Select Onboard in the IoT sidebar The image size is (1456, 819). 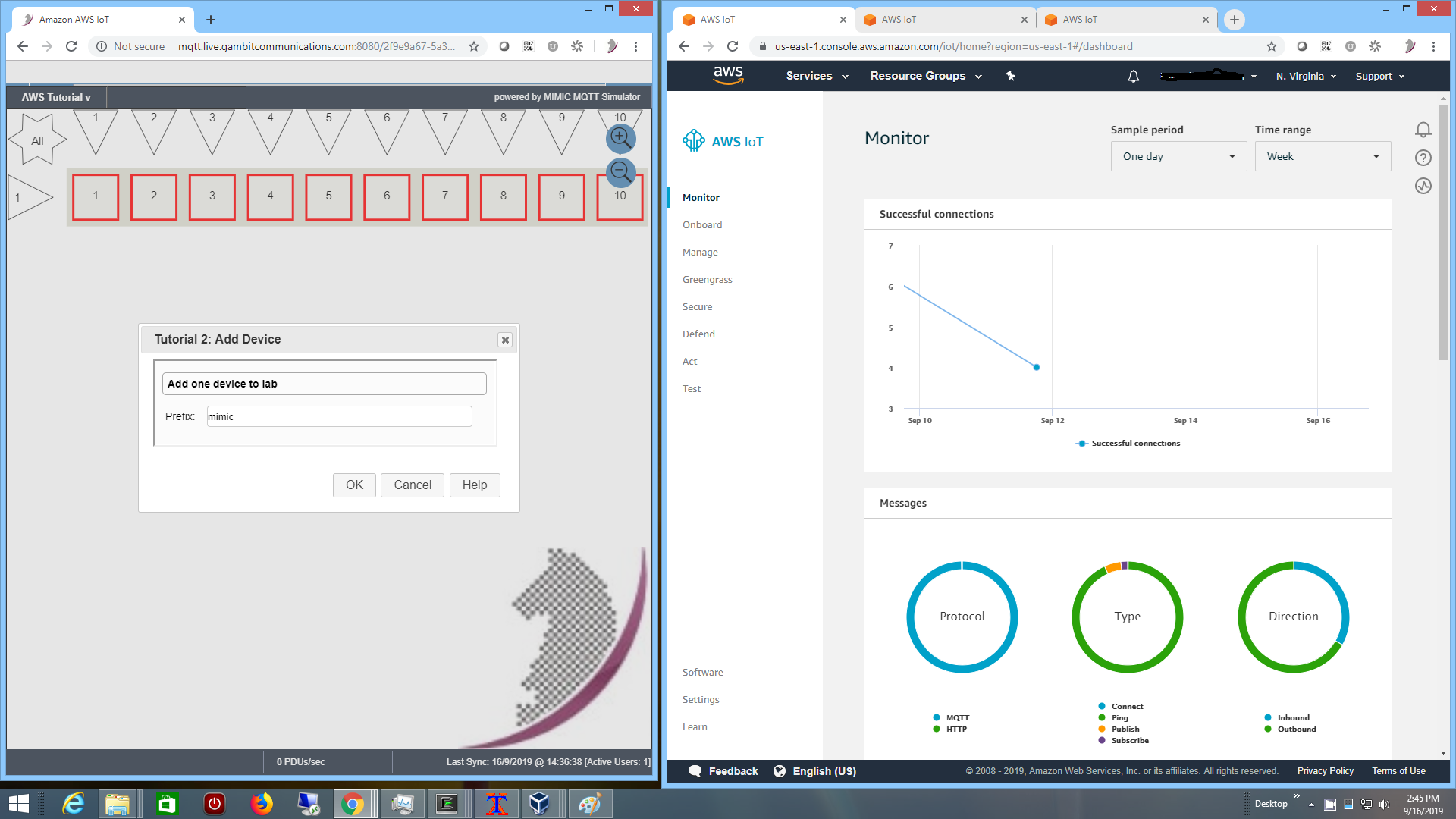(702, 224)
